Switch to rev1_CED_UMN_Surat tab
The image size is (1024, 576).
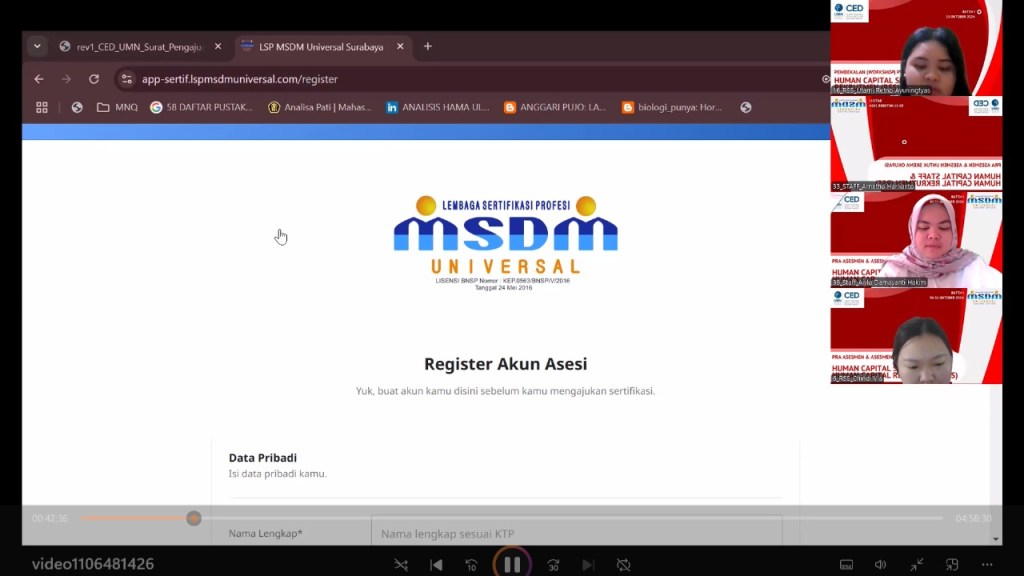(138, 47)
